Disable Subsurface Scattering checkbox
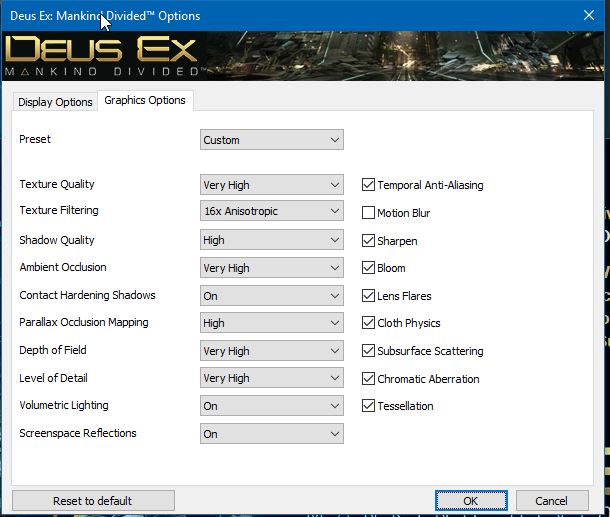Viewport: 610px width, 517px height. 368,351
